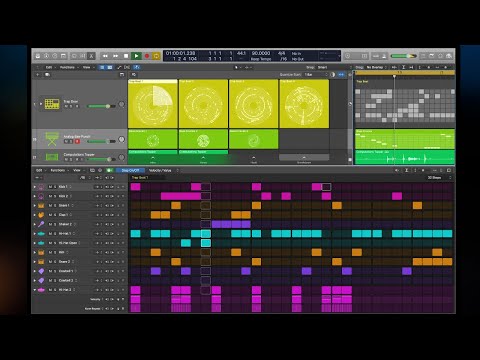Select the Velocity / Value edit mode
This screenshot has height=360, width=480.
pyautogui.click(x=160, y=170)
